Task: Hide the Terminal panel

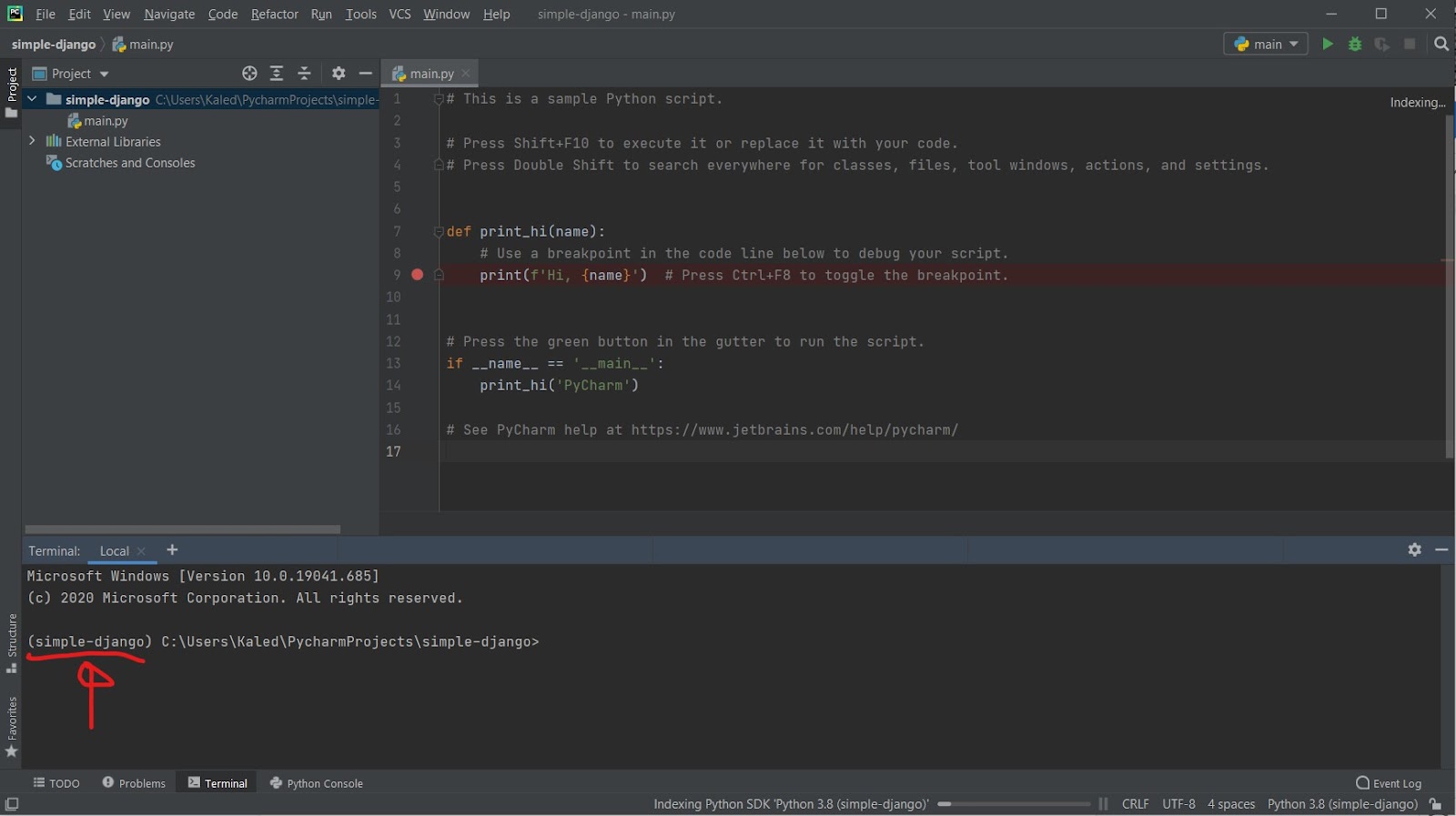Action: (1441, 549)
